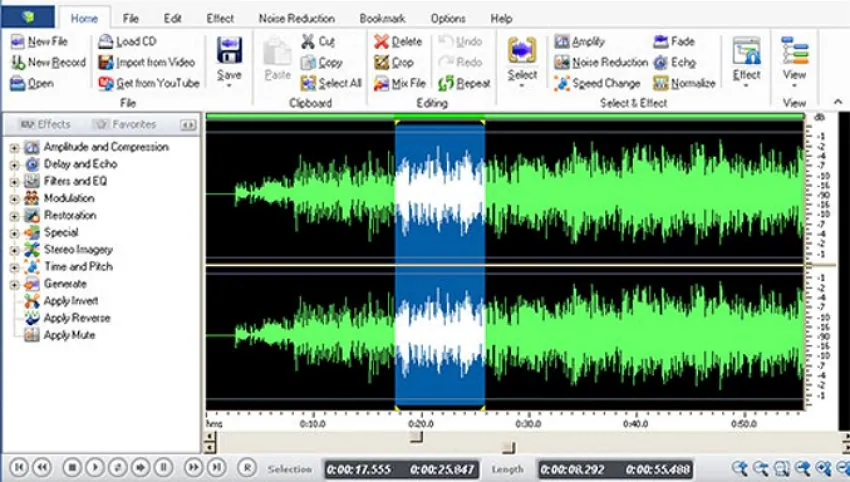Expand Stereo Imagery category
This screenshot has width=850, height=482.
click(x=14, y=250)
